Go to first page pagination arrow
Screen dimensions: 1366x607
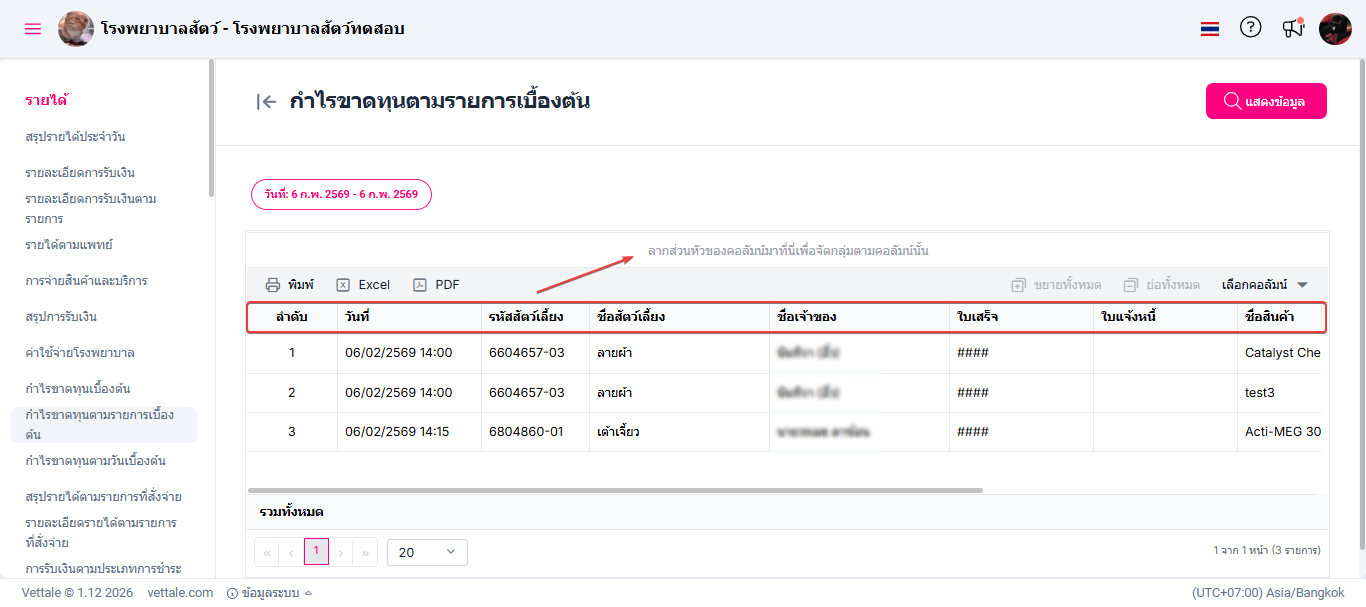point(267,552)
